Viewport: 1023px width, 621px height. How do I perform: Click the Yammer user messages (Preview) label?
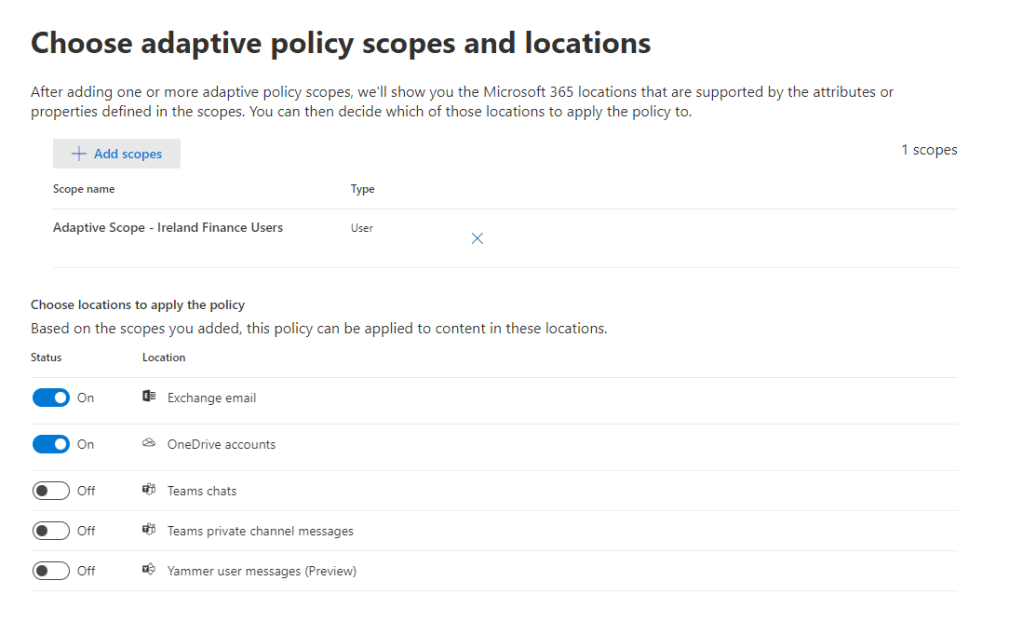tap(262, 571)
